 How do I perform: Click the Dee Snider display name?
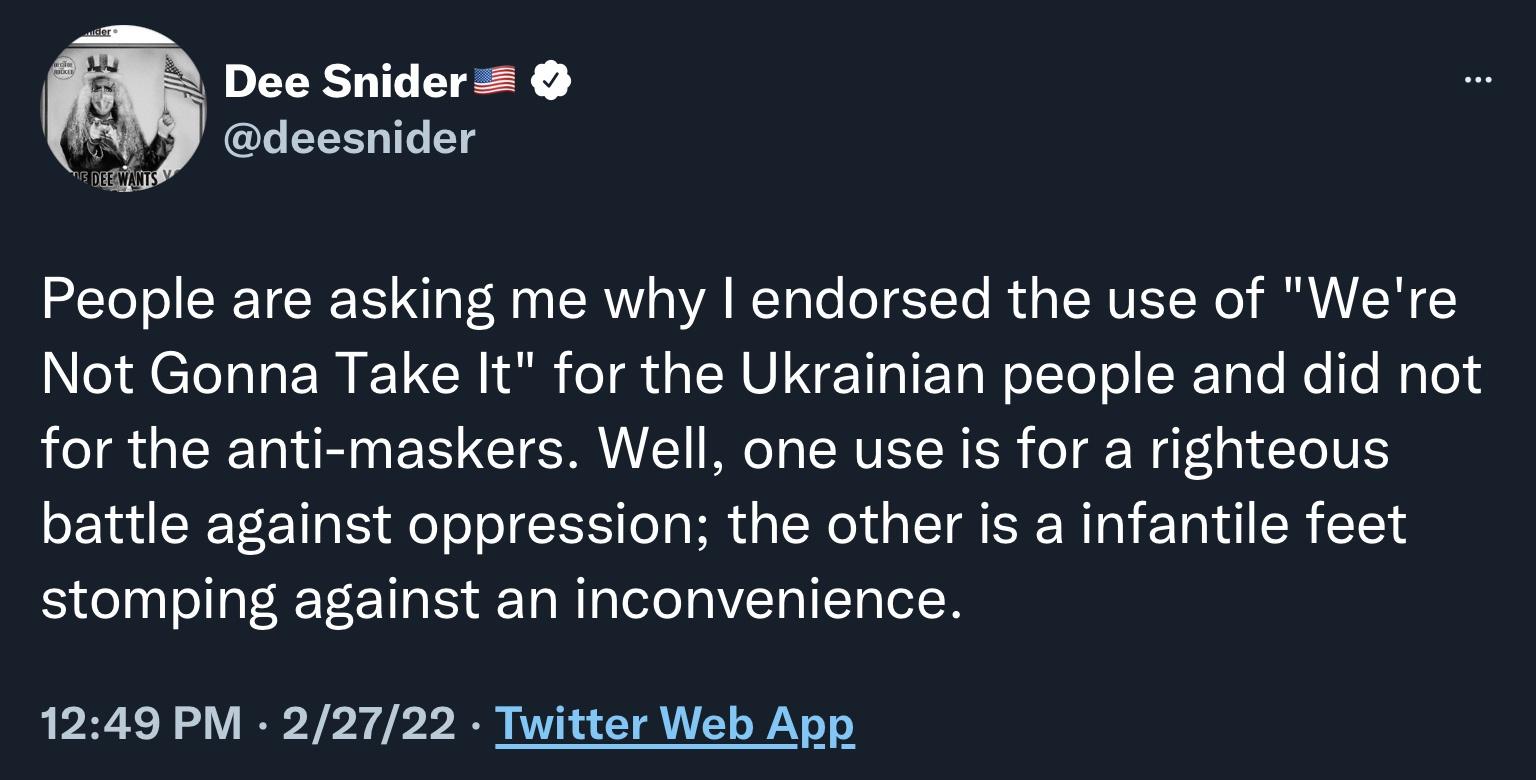345,82
